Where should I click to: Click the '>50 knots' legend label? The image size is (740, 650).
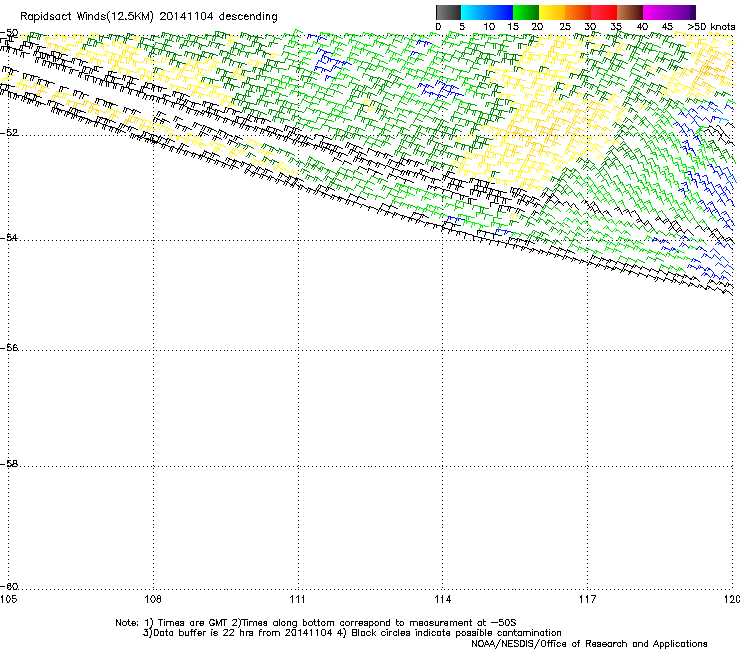[711, 27]
